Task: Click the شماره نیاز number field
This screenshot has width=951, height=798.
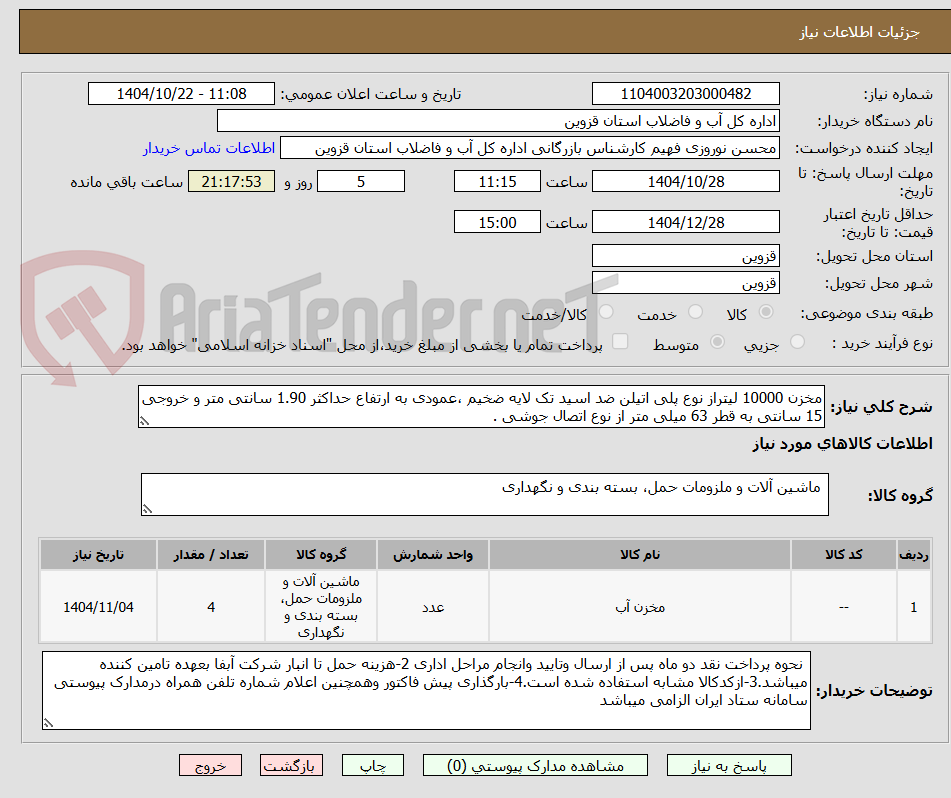Action: coord(686,92)
